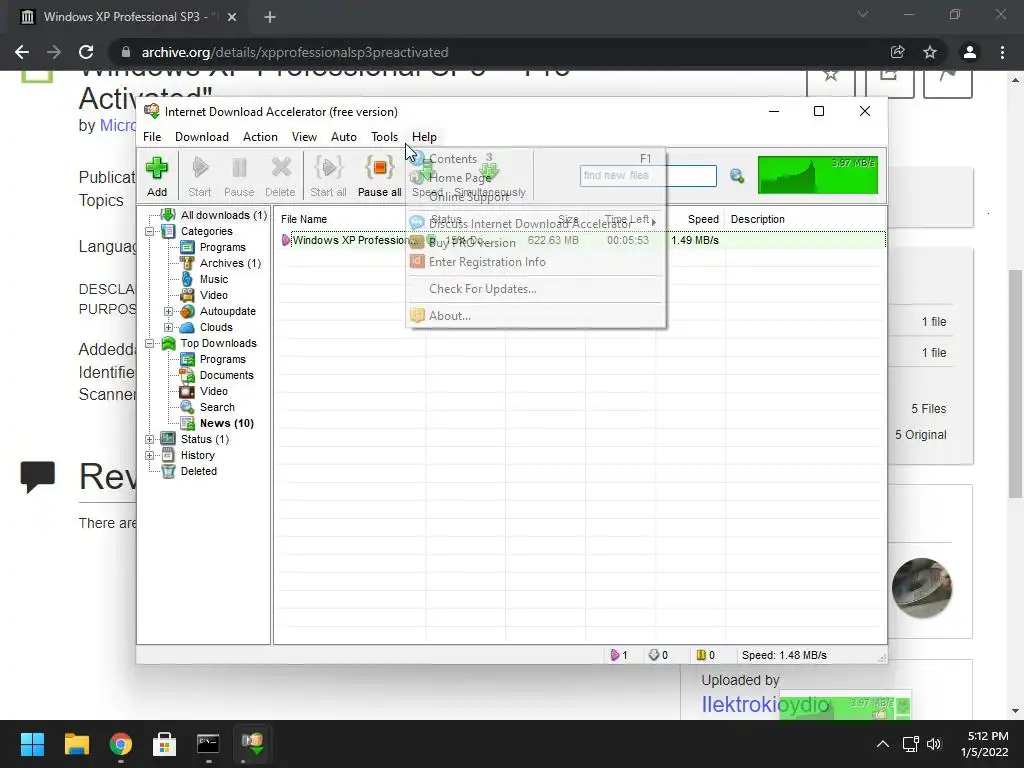The width and height of the screenshot is (1024, 768).
Task: Open Search under Top Downloads
Action: pos(217,407)
